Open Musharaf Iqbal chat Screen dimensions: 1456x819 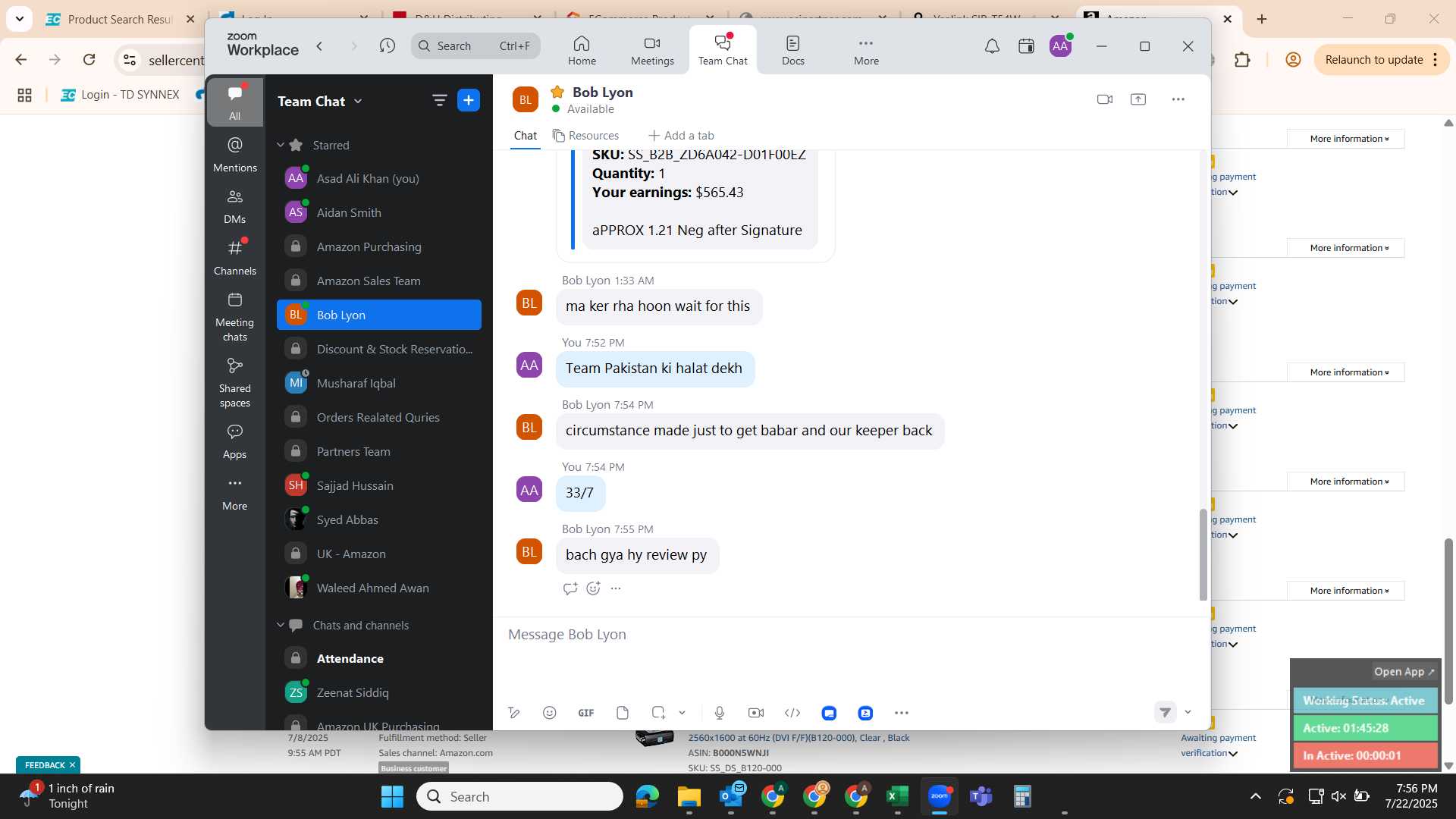379,383
